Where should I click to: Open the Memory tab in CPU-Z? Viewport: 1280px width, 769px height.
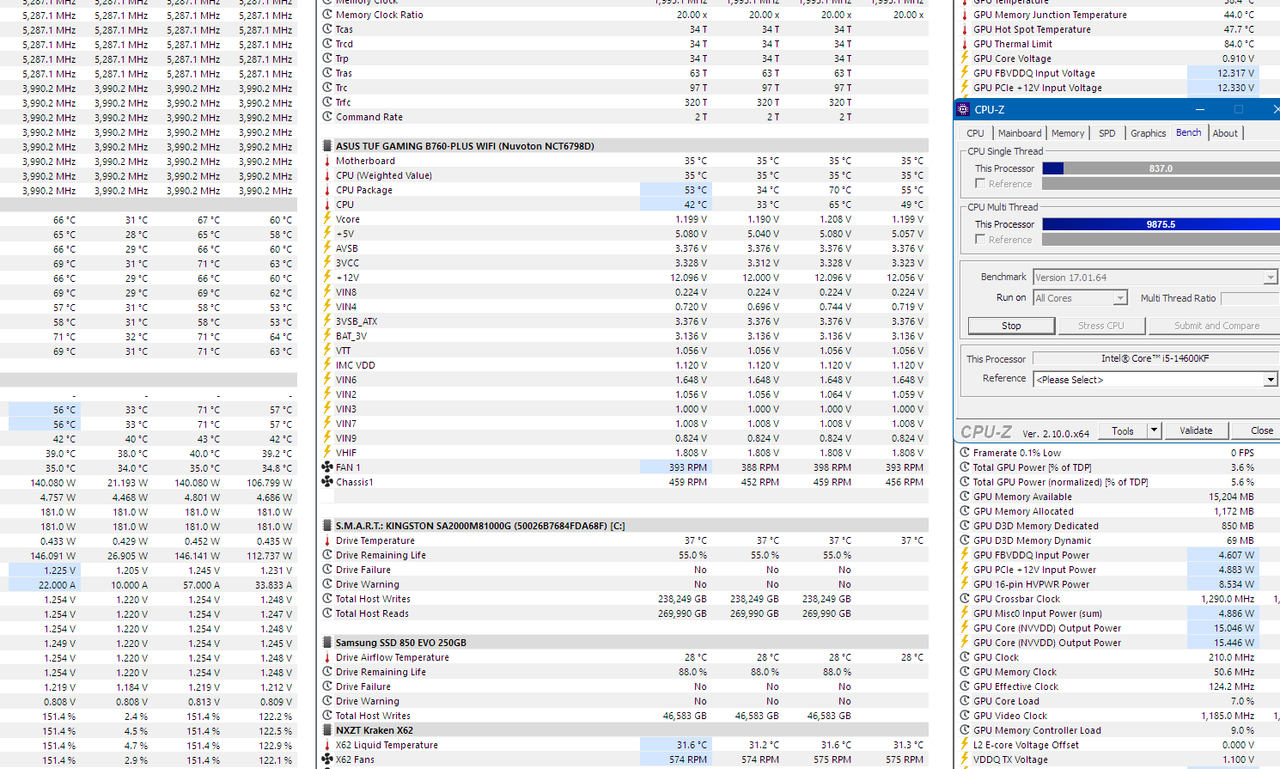pos(1067,133)
